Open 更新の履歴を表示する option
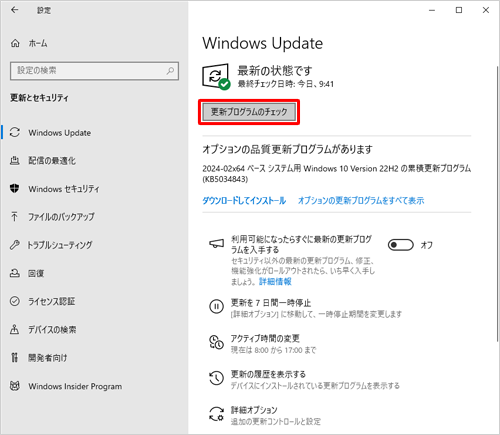This screenshot has width=500, height=435. click(x=268, y=374)
